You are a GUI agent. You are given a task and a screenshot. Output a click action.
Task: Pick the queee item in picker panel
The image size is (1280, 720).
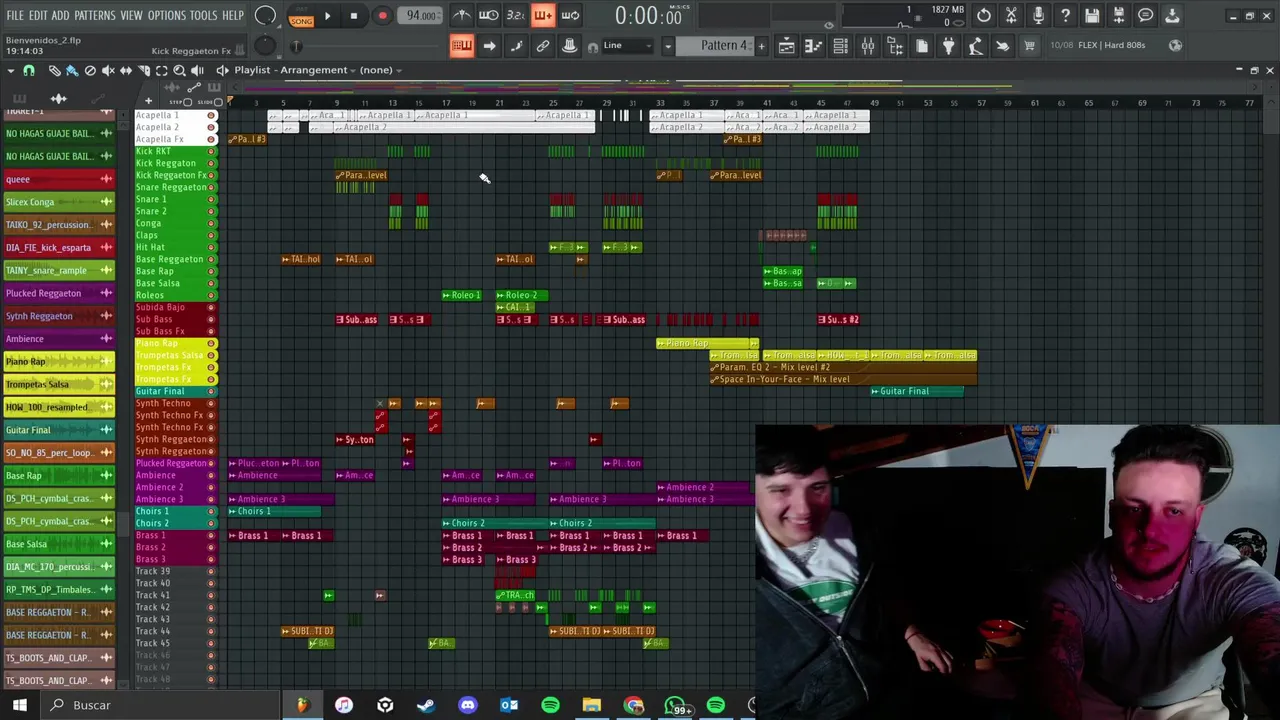click(x=59, y=179)
